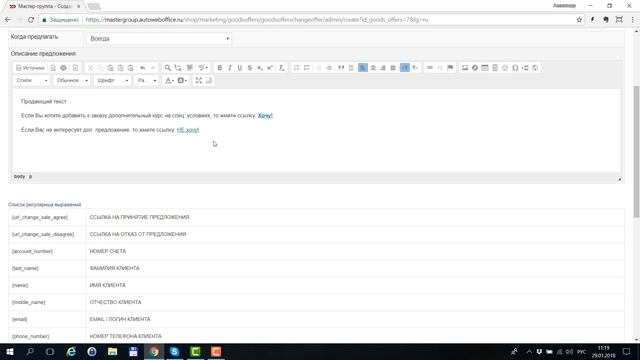The width and height of the screenshot is (640, 360).
Task: Select the Мастер-группа browser tab
Action: (x=45, y=6)
